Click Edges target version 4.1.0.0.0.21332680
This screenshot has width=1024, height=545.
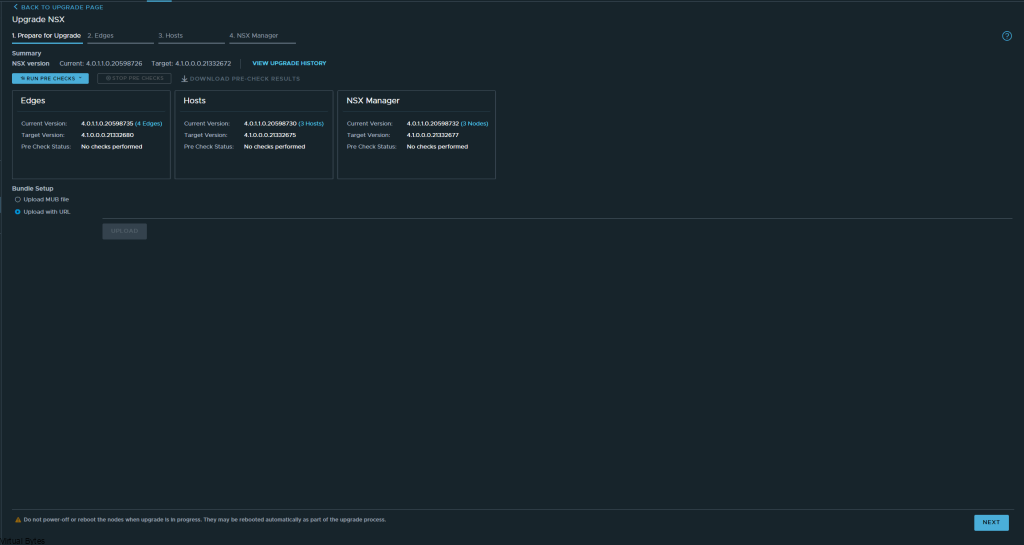click(x=107, y=135)
